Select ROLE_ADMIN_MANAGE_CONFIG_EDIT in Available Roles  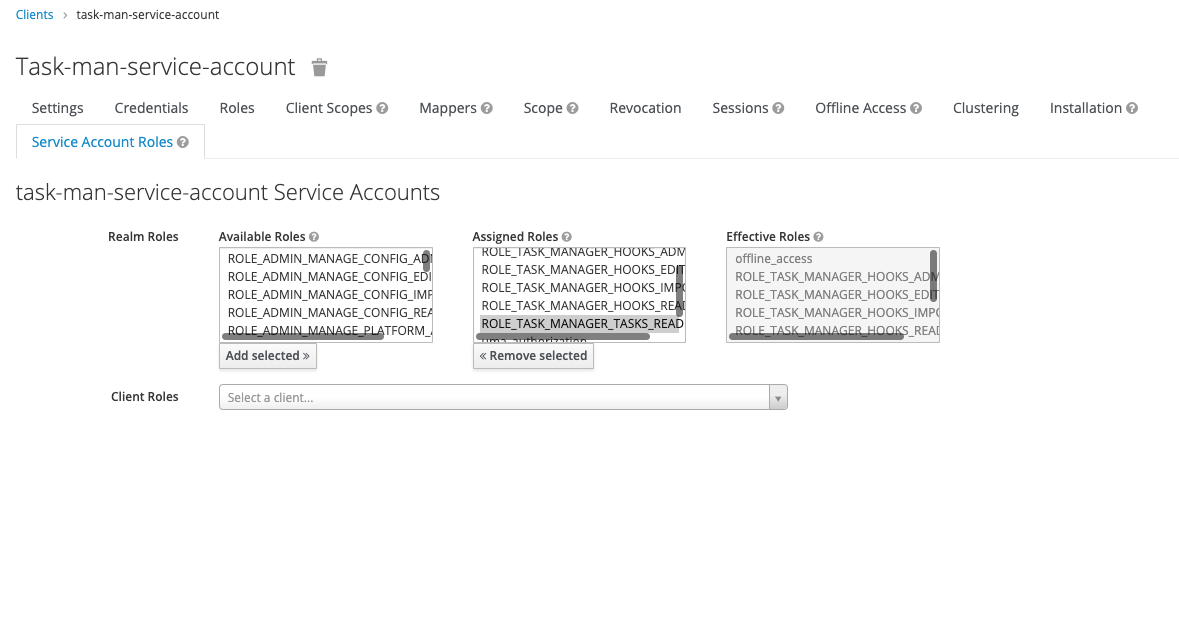[x=325, y=276]
